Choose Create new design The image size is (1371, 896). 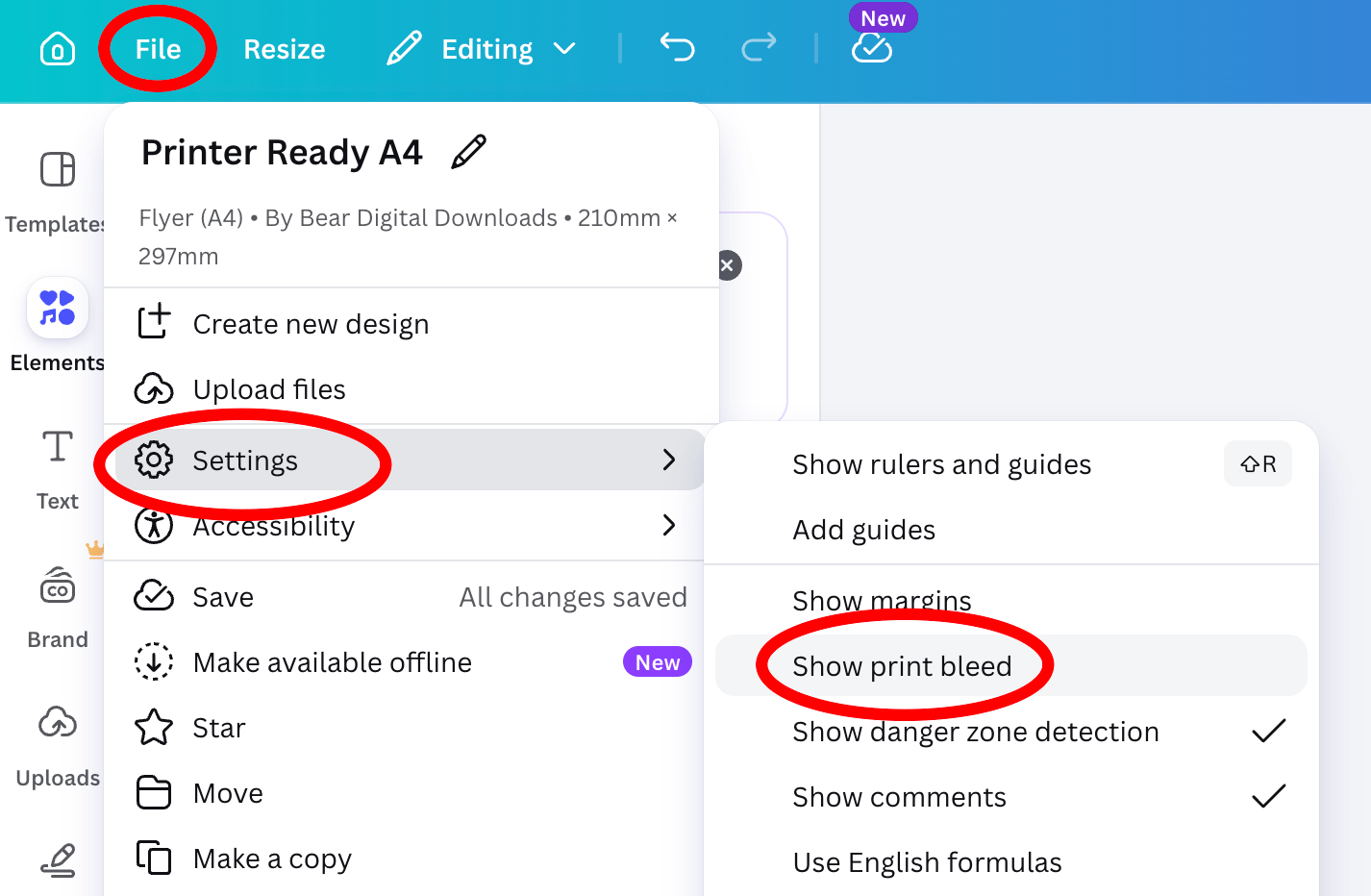411,324
